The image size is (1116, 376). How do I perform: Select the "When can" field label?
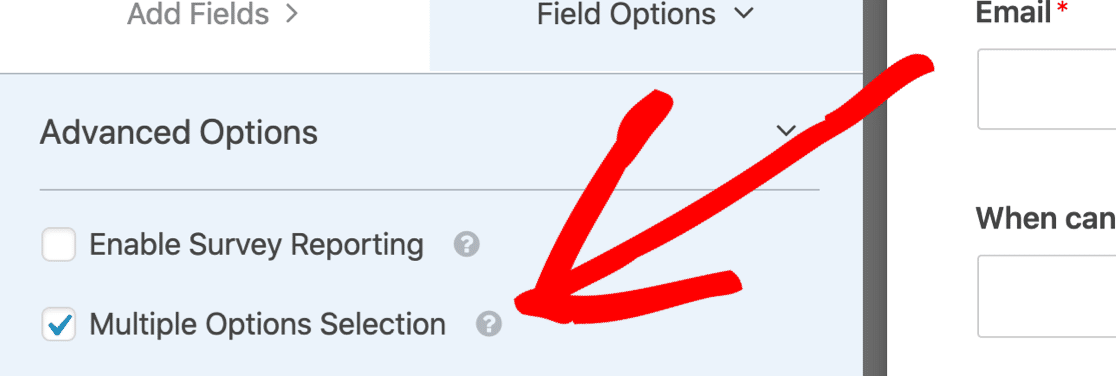[1046, 218]
